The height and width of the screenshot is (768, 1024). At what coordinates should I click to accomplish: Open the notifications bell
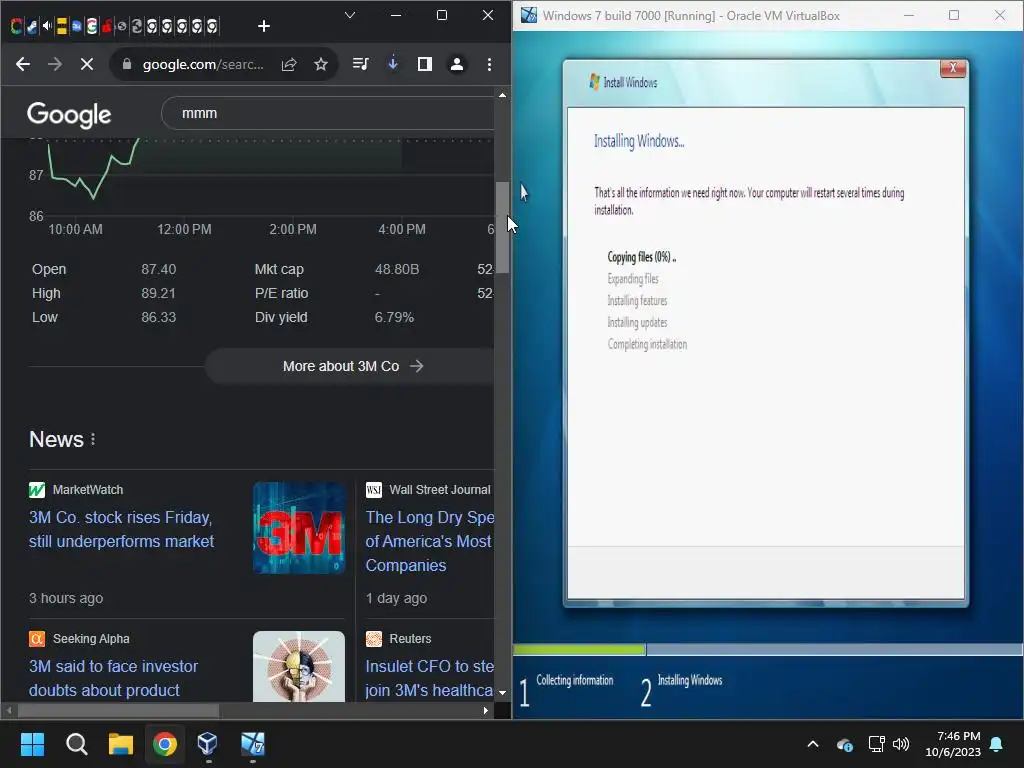(997, 744)
